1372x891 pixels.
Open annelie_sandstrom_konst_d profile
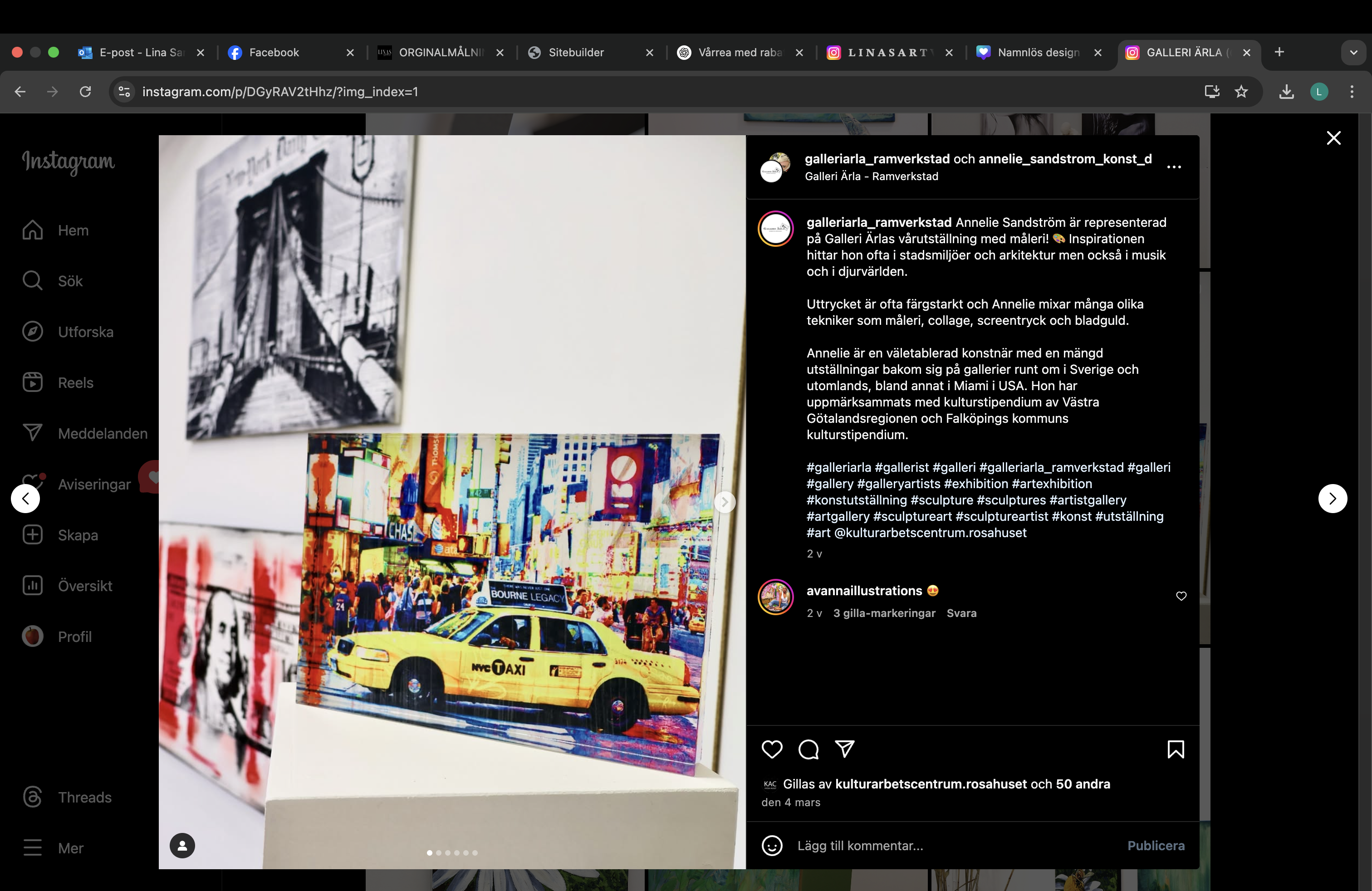tap(1065, 159)
